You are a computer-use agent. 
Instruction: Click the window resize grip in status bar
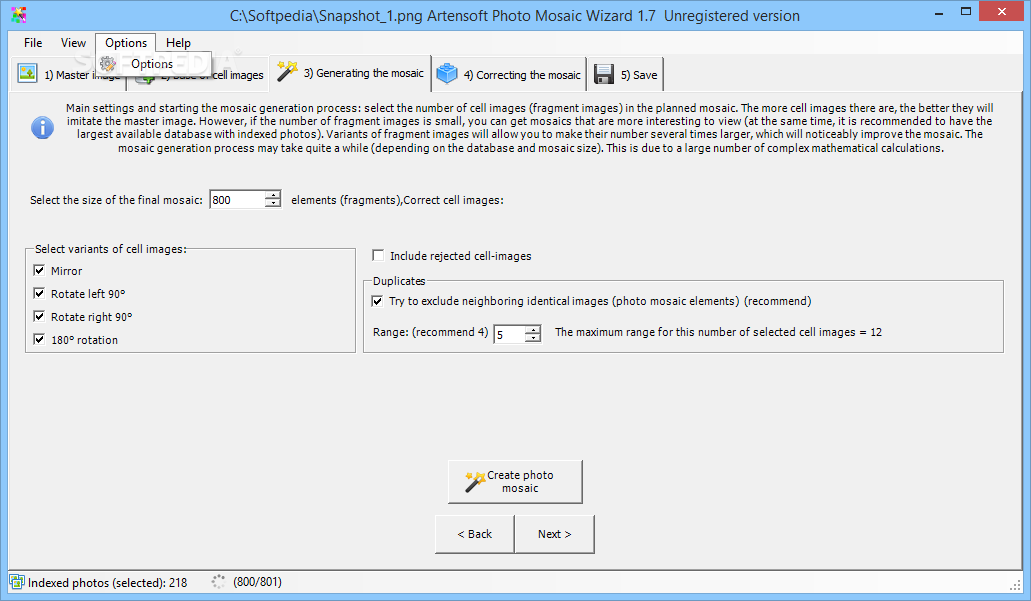click(x=1015, y=584)
